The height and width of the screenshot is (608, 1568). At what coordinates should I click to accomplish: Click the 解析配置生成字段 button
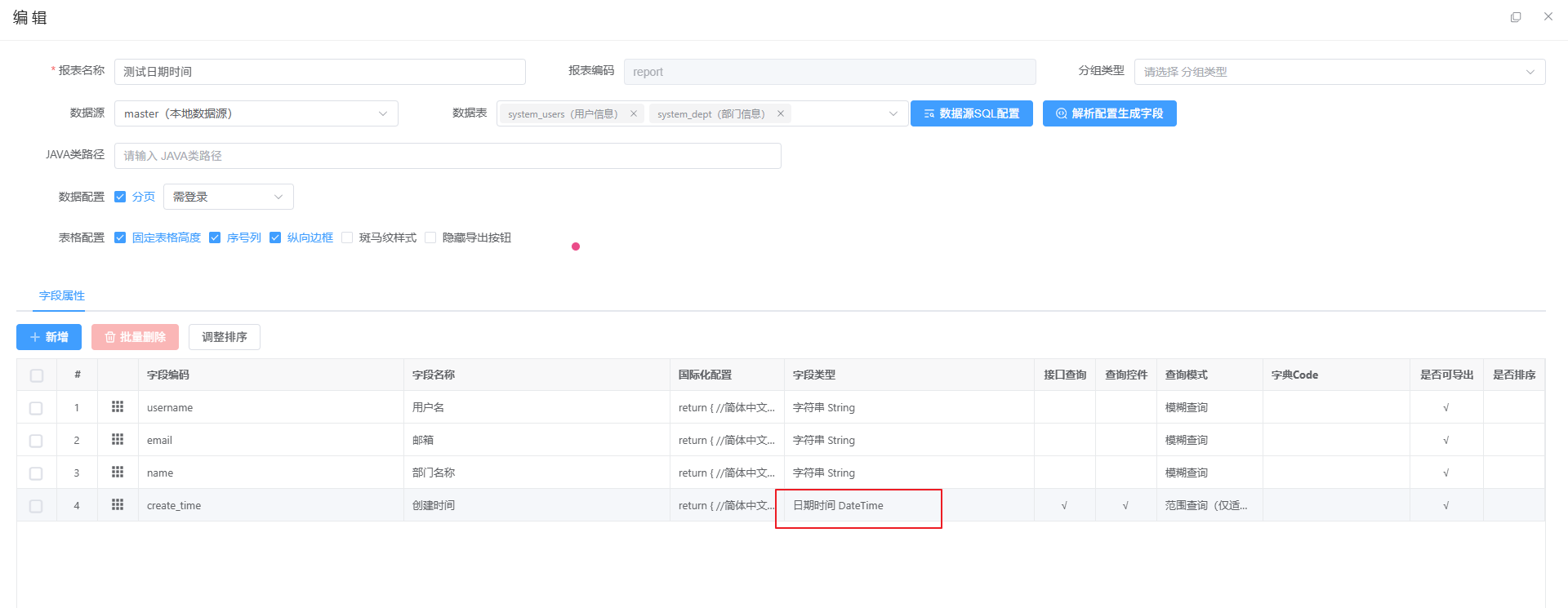(x=1109, y=113)
